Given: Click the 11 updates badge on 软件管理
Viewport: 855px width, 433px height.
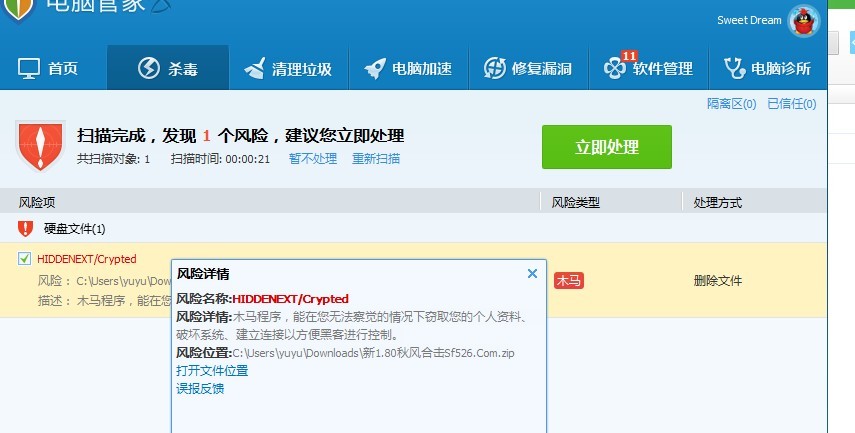Looking at the screenshot, I should [x=629, y=56].
